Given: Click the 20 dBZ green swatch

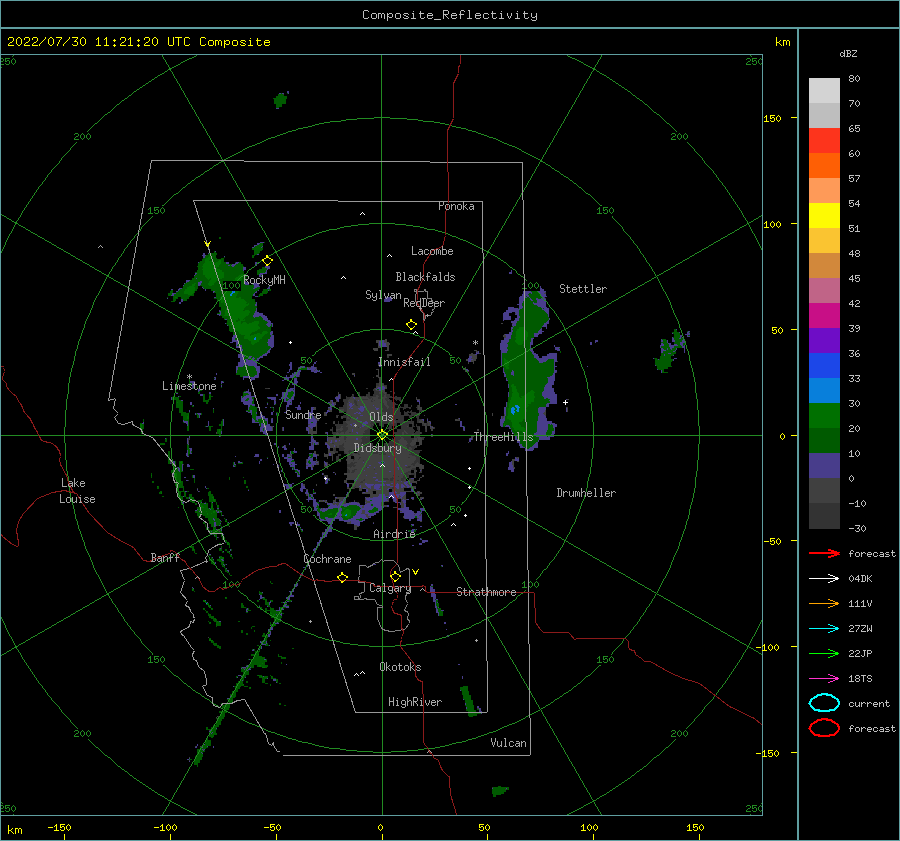Looking at the screenshot, I should (824, 415).
